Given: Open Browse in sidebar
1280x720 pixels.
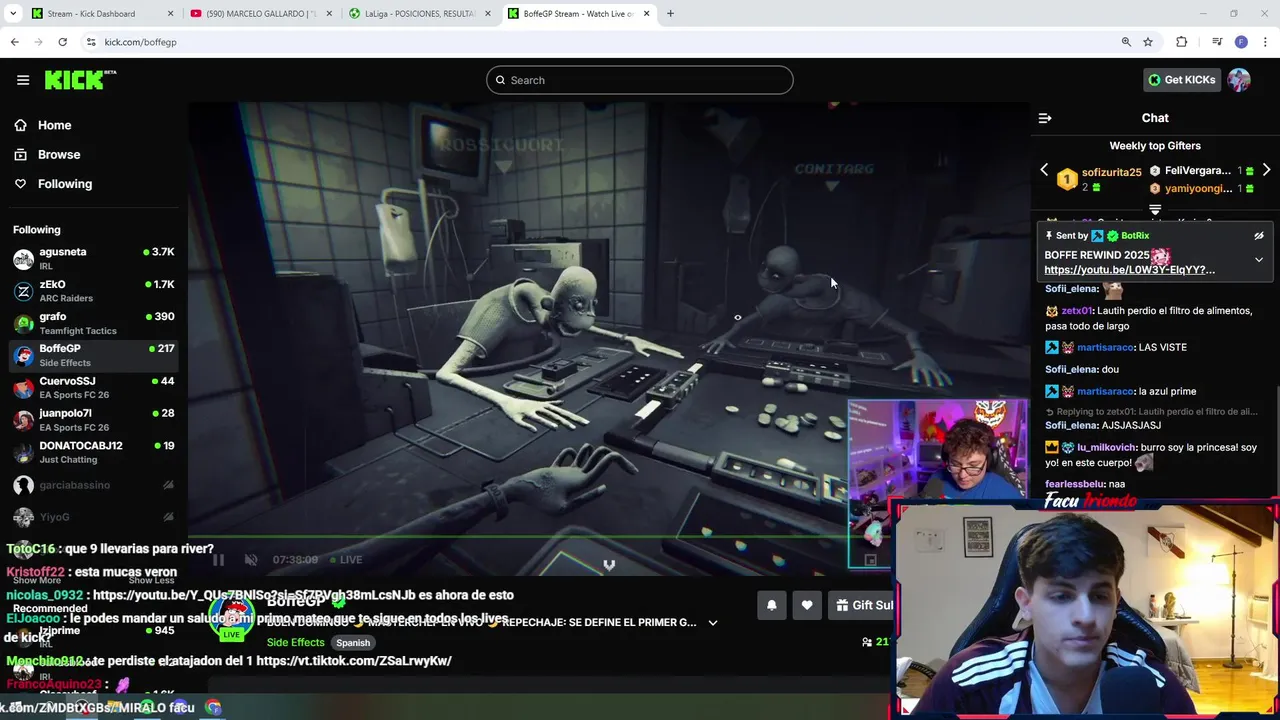Looking at the screenshot, I should [x=59, y=154].
